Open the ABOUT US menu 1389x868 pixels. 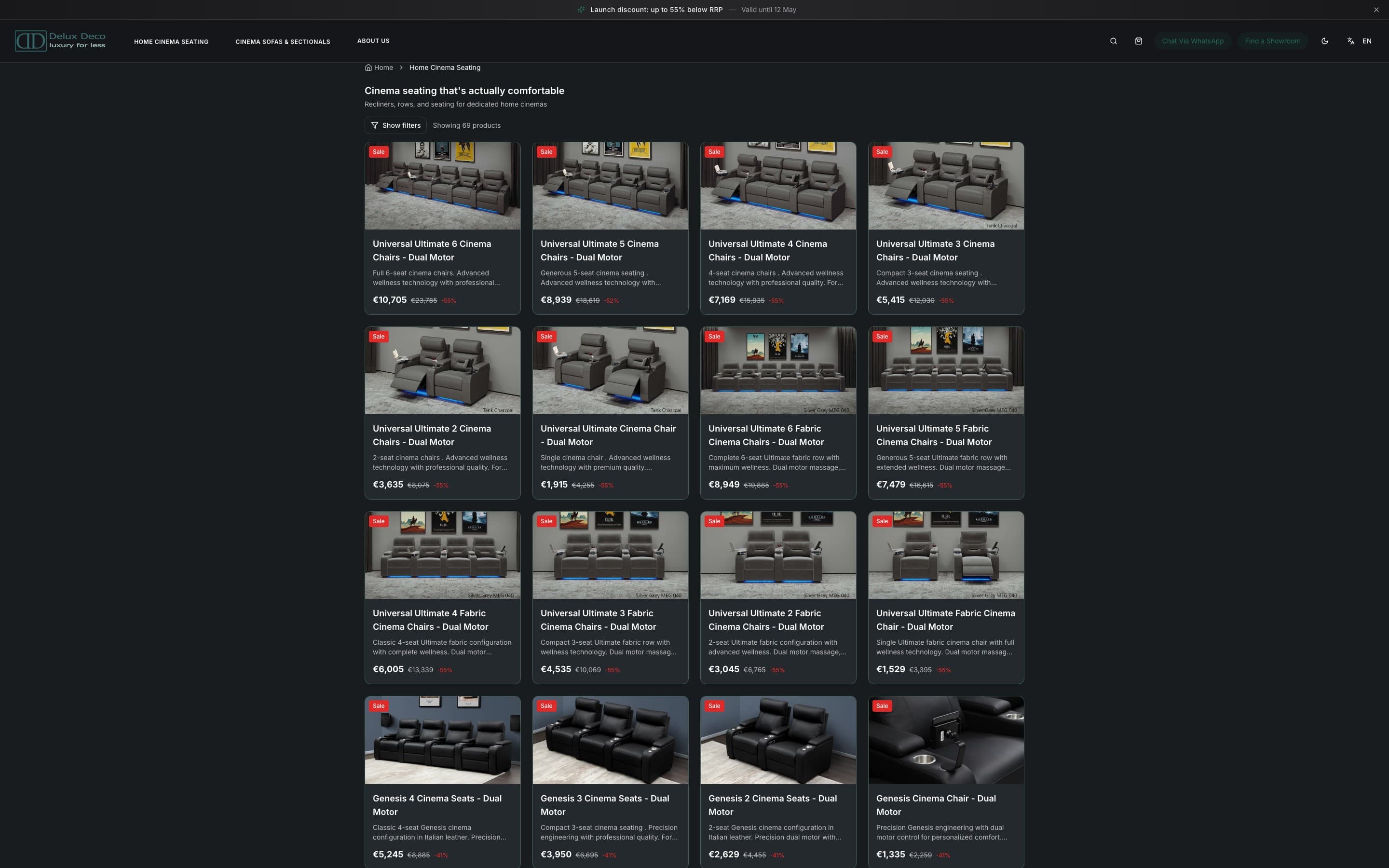[373, 41]
